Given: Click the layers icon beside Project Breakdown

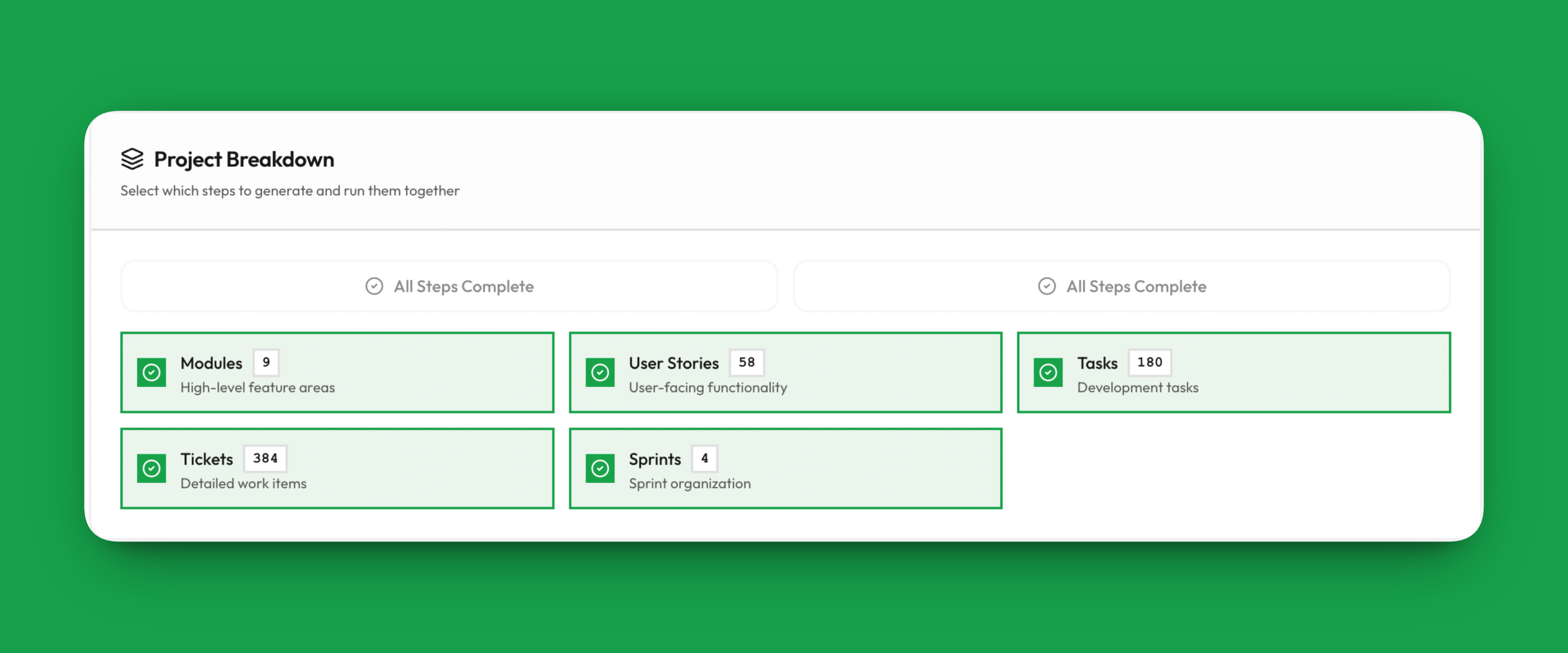Looking at the screenshot, I should click(x=132, y=159).
